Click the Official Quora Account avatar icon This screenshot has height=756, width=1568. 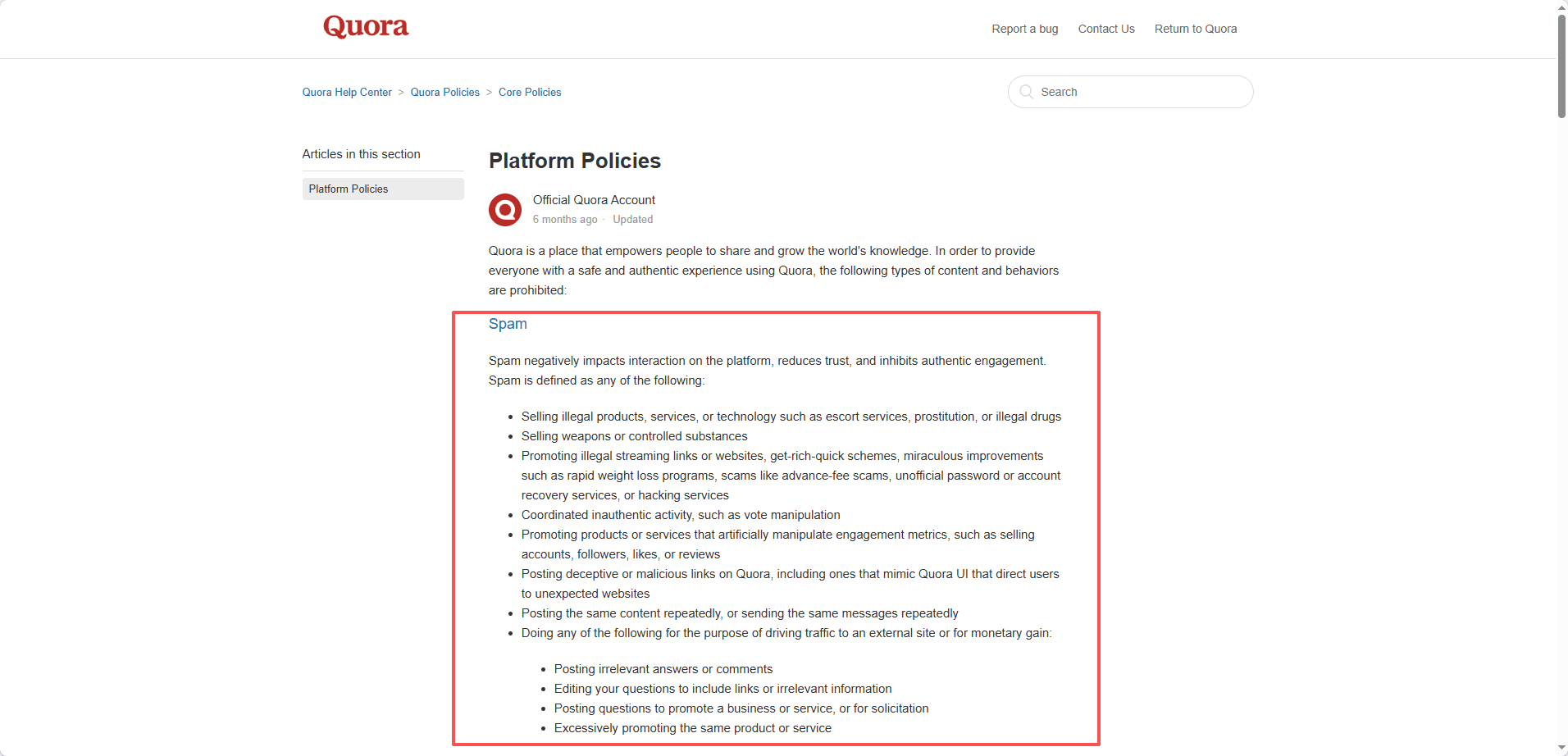point(505,210)
